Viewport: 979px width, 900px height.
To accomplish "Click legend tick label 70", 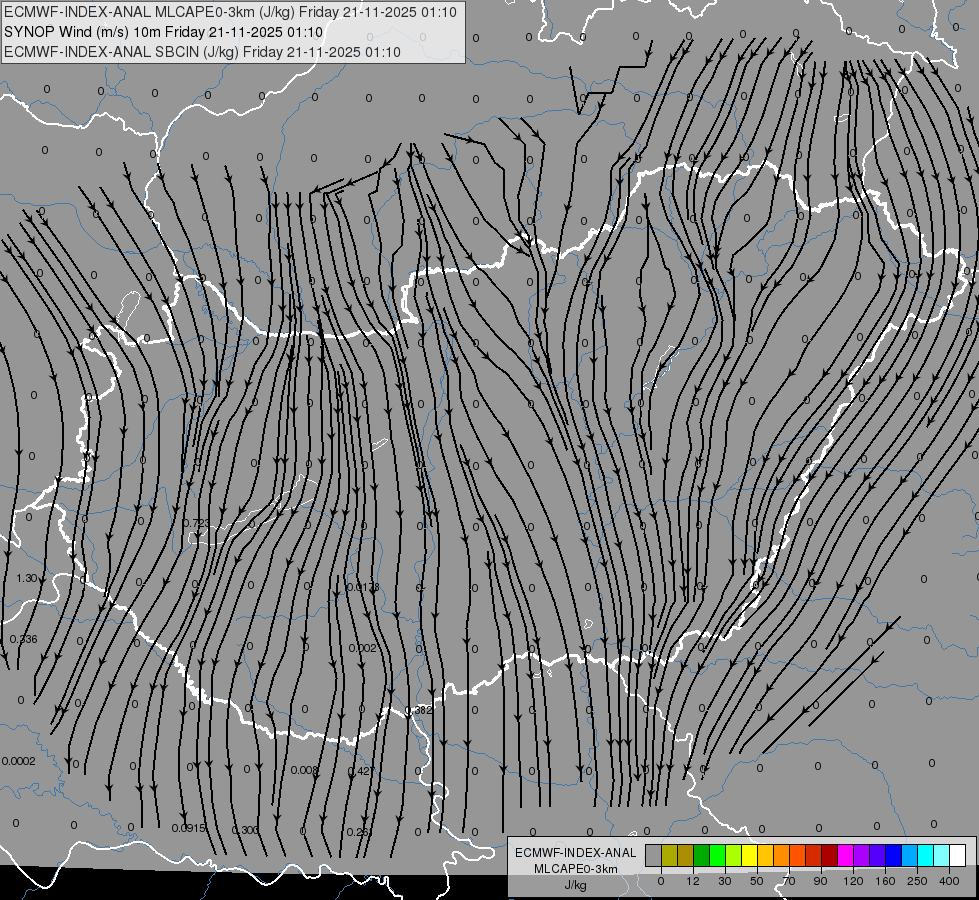I will (789, 881).
